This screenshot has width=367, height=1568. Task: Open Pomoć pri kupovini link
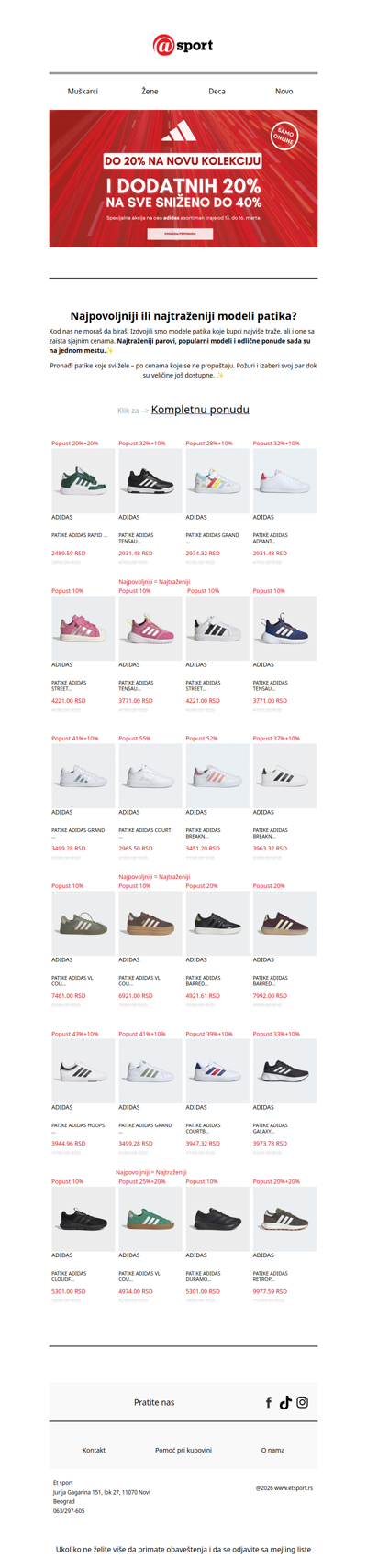(183, 1450)
